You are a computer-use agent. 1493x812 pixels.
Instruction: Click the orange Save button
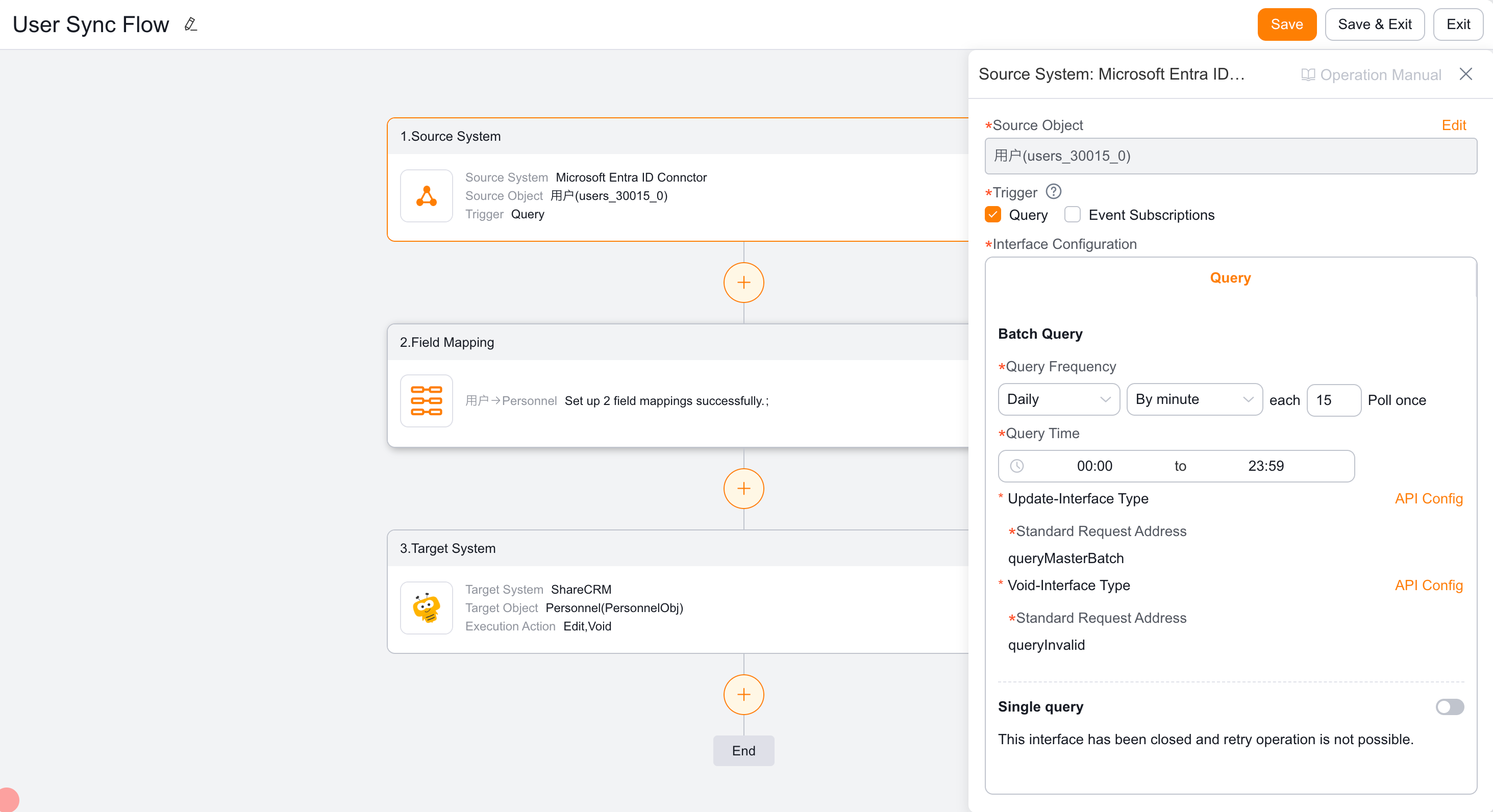pyautogui.click(x=1286, y=24)
